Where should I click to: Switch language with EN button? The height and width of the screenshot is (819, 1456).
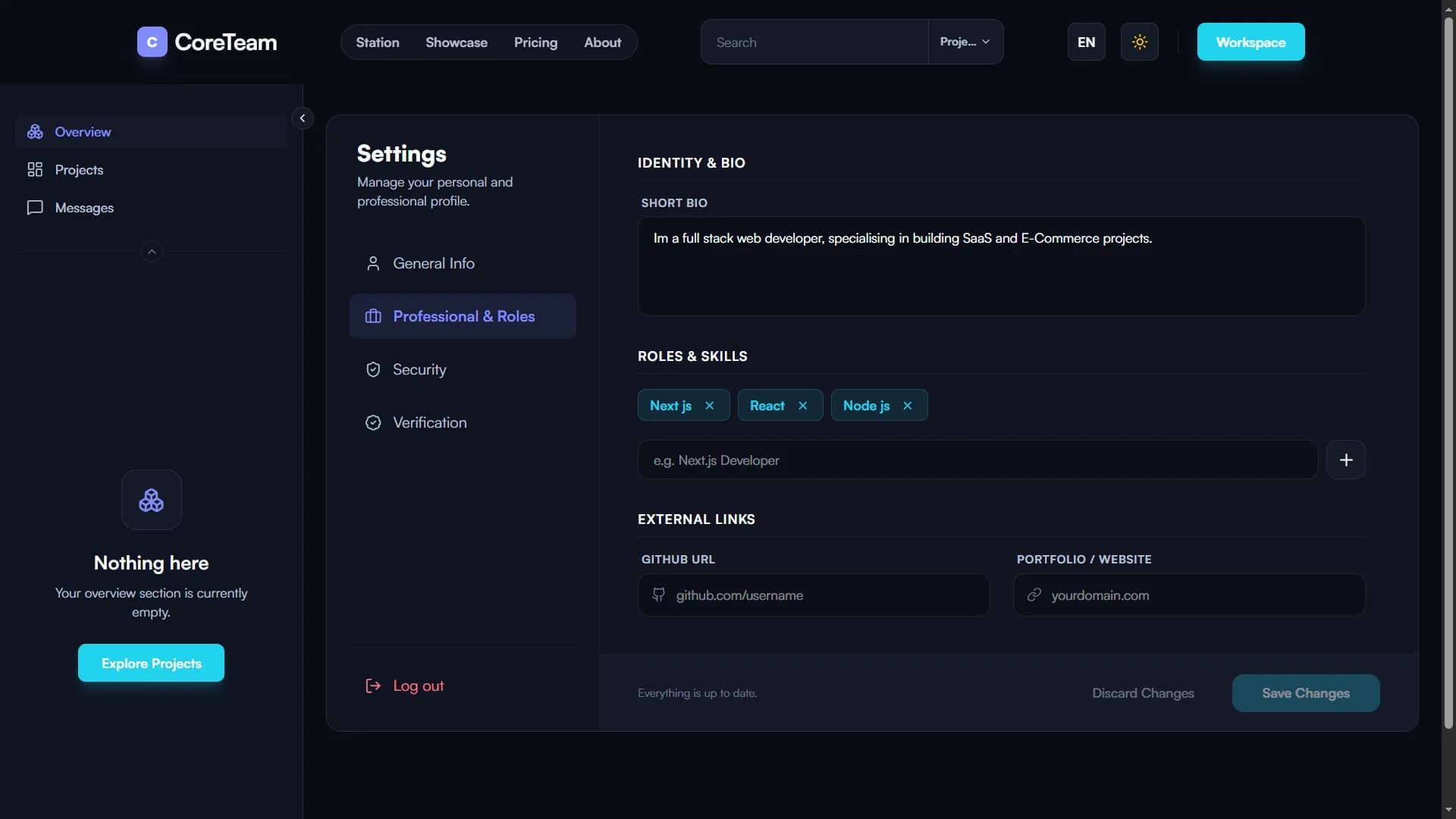1086,42
